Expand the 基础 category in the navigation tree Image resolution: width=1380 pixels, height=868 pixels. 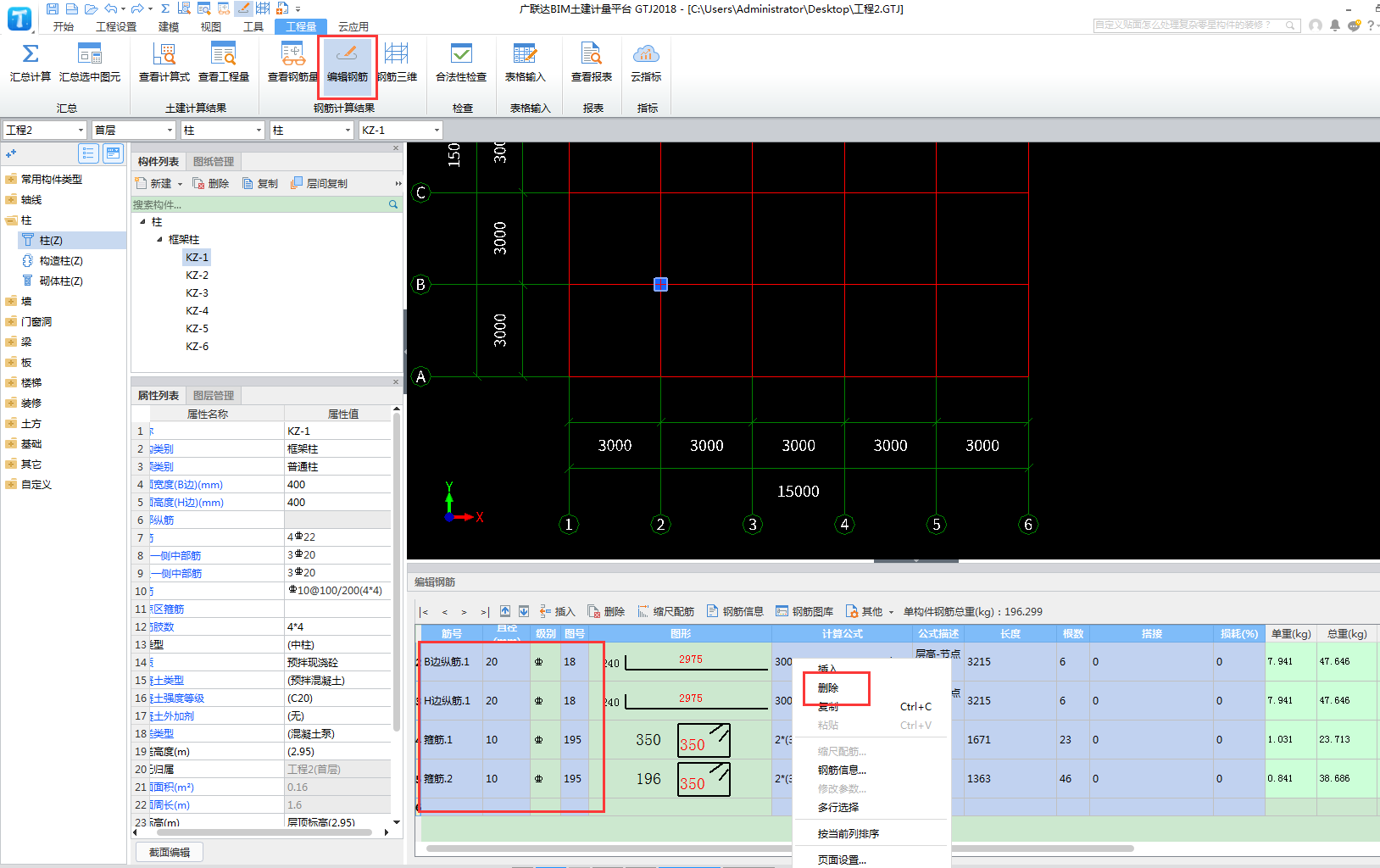(x=11, y=443)
